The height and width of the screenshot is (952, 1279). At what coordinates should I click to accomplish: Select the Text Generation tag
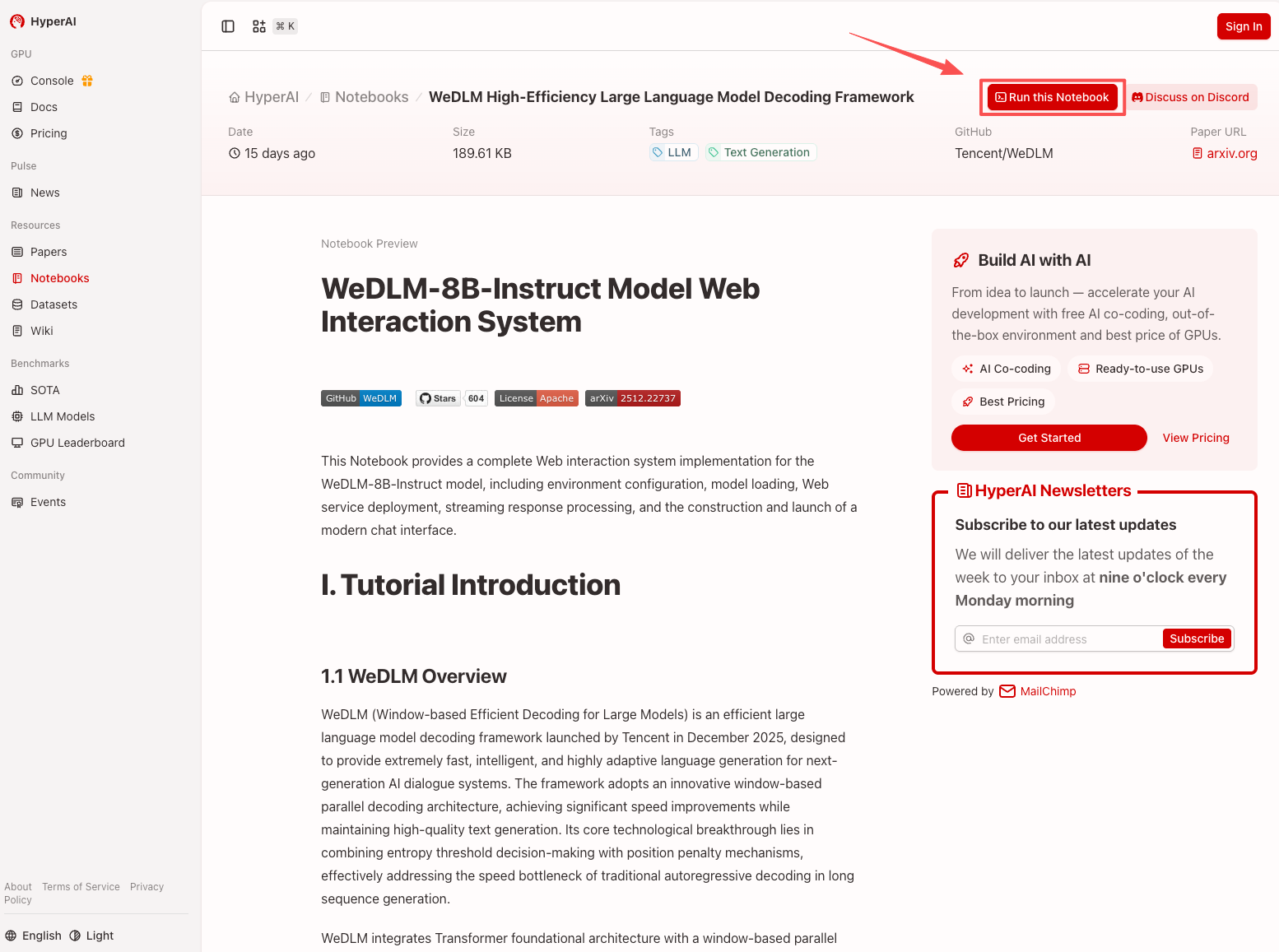point(760,152)
